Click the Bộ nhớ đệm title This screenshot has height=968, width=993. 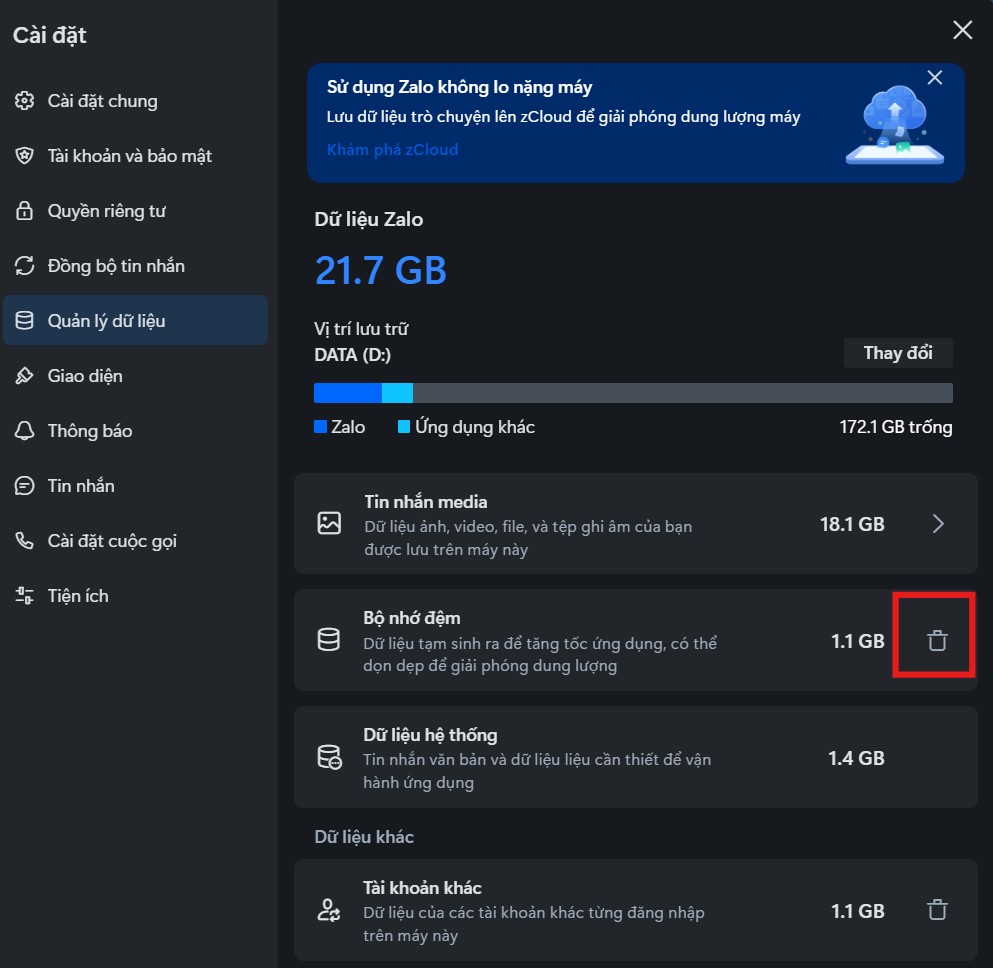(412, 618)
